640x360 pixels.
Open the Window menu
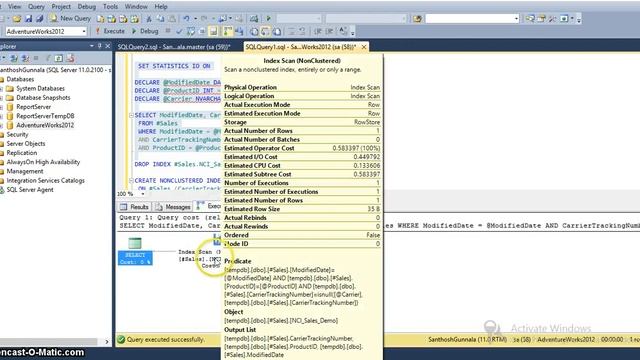click(x=136, y=7)
